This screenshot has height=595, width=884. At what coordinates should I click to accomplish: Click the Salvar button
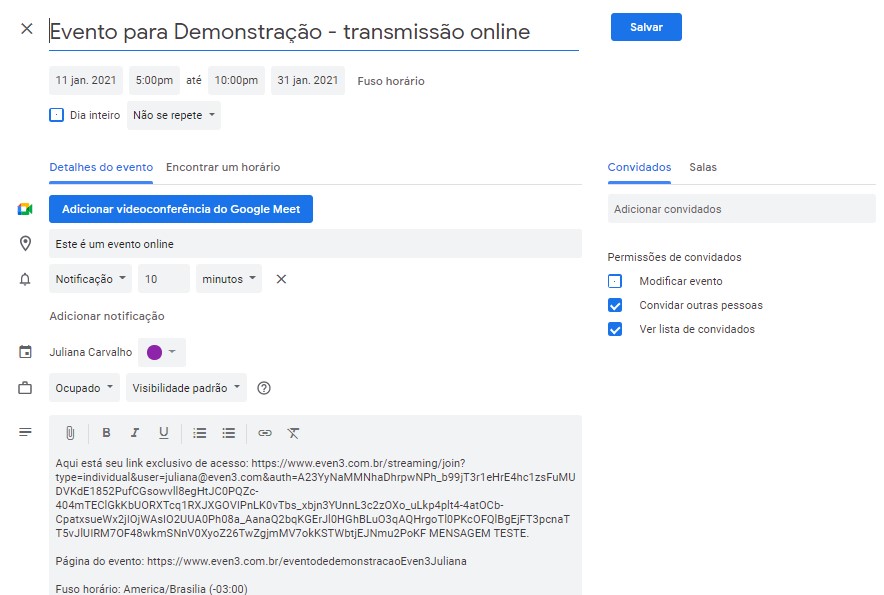click(x=646, y=27)
